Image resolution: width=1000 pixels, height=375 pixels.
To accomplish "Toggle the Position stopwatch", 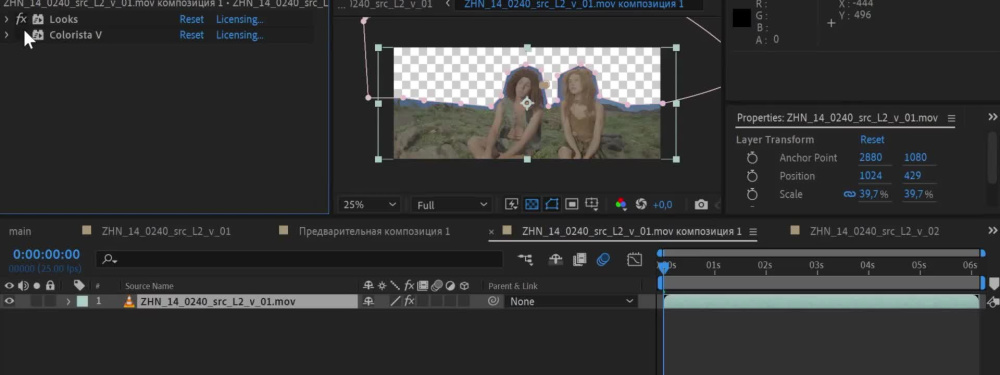I will (x=752, y=176).
